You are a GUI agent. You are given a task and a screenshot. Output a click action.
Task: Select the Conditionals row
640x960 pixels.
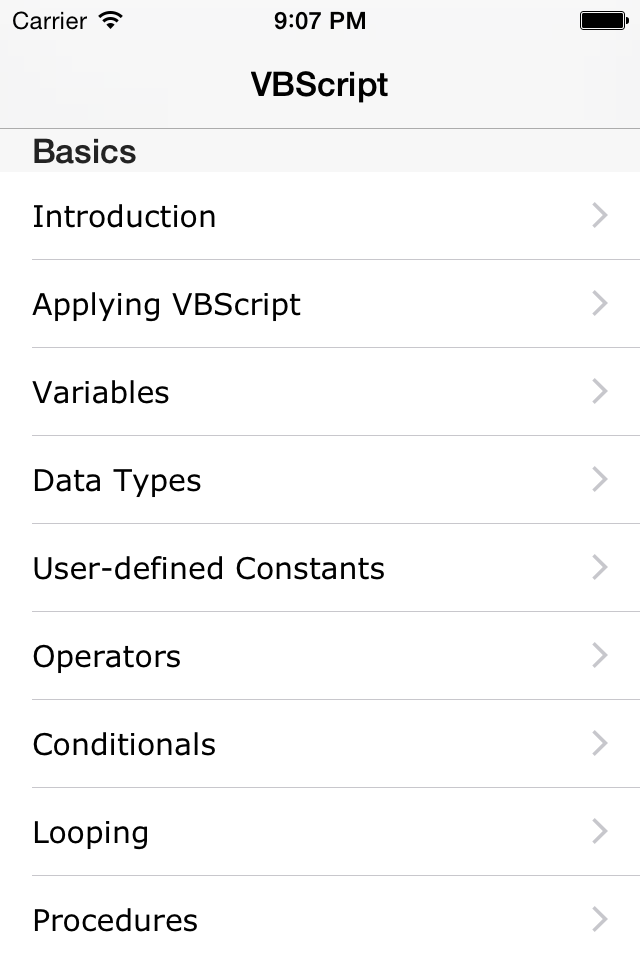124,744
